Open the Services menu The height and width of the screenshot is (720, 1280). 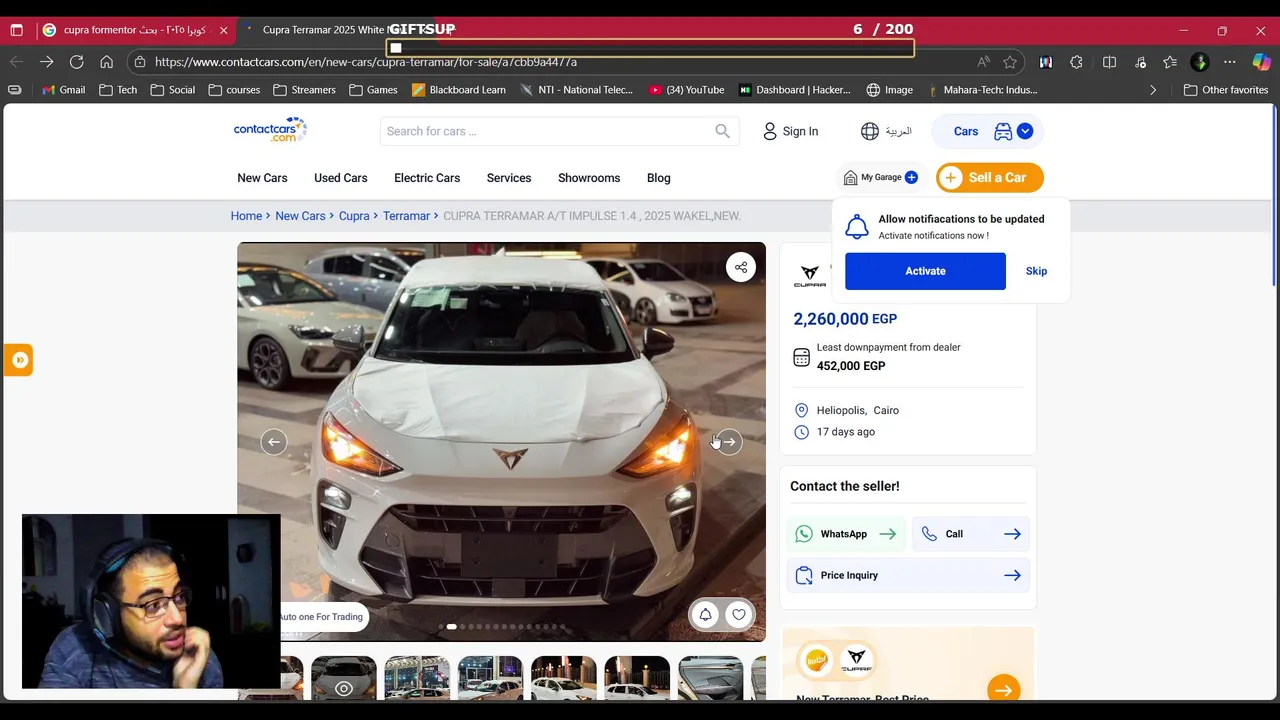point(509,178)
